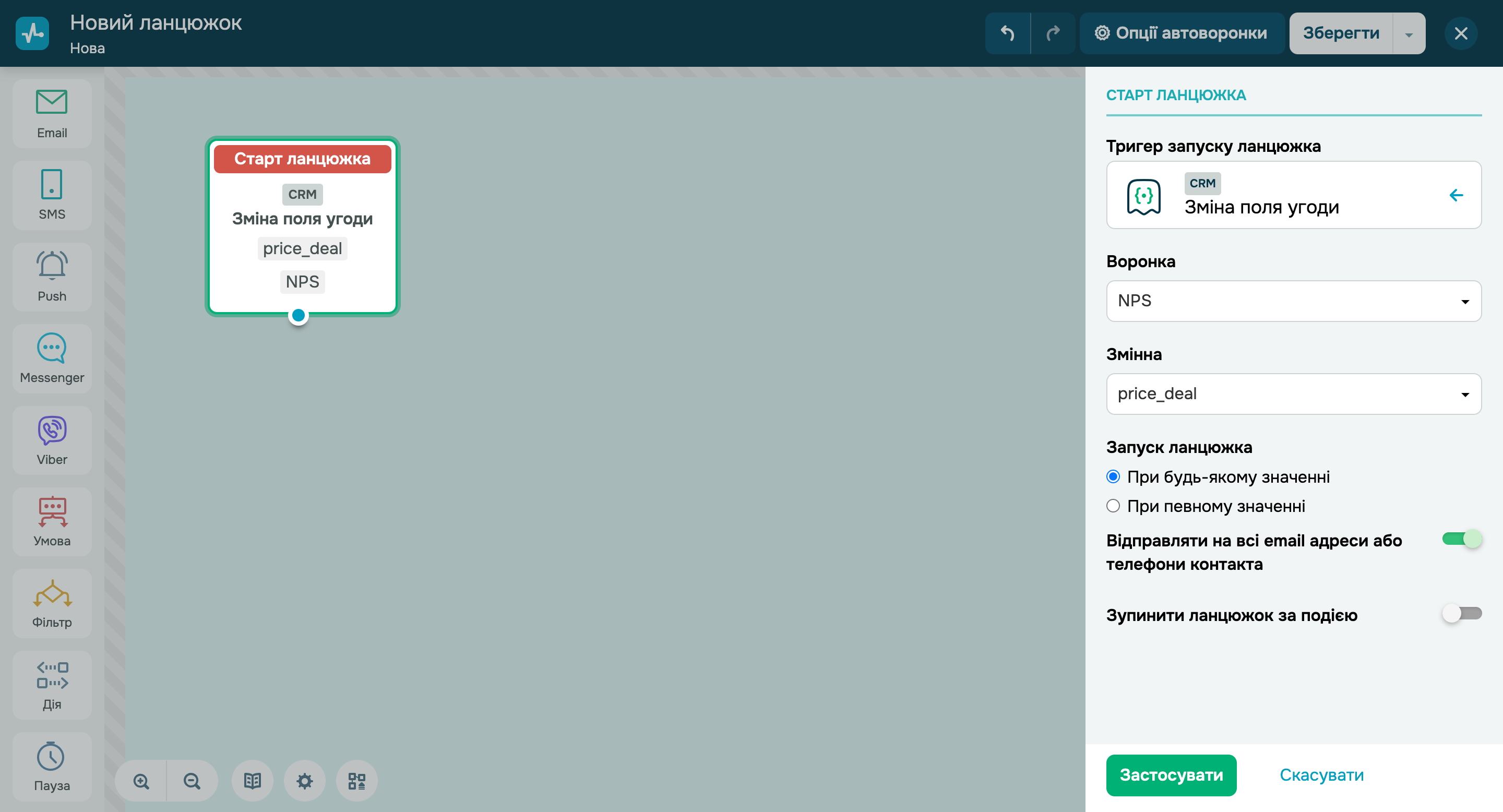Open the canvas settings gear icon
Viewport: 1503px width, 812px height.
click(x=305, y=781)
